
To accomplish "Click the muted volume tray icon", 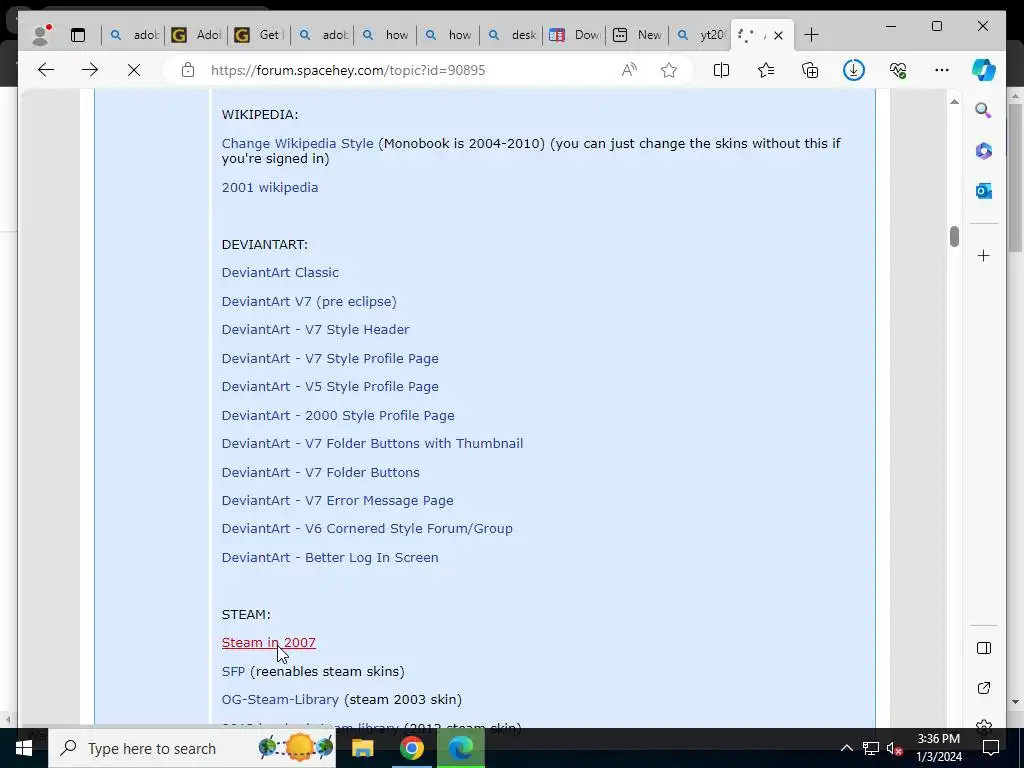I will click(894, 748).
